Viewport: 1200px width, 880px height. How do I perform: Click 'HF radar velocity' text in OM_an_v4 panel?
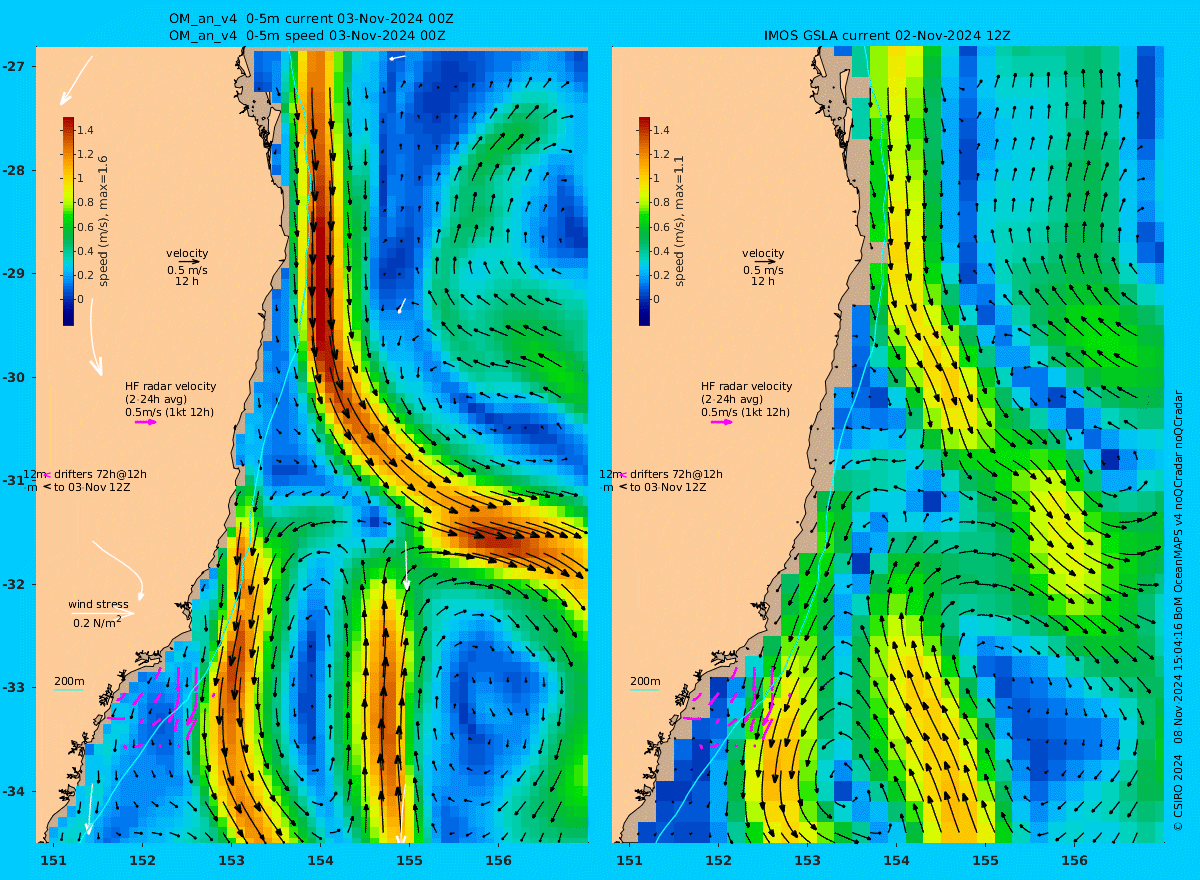(170, 386)
